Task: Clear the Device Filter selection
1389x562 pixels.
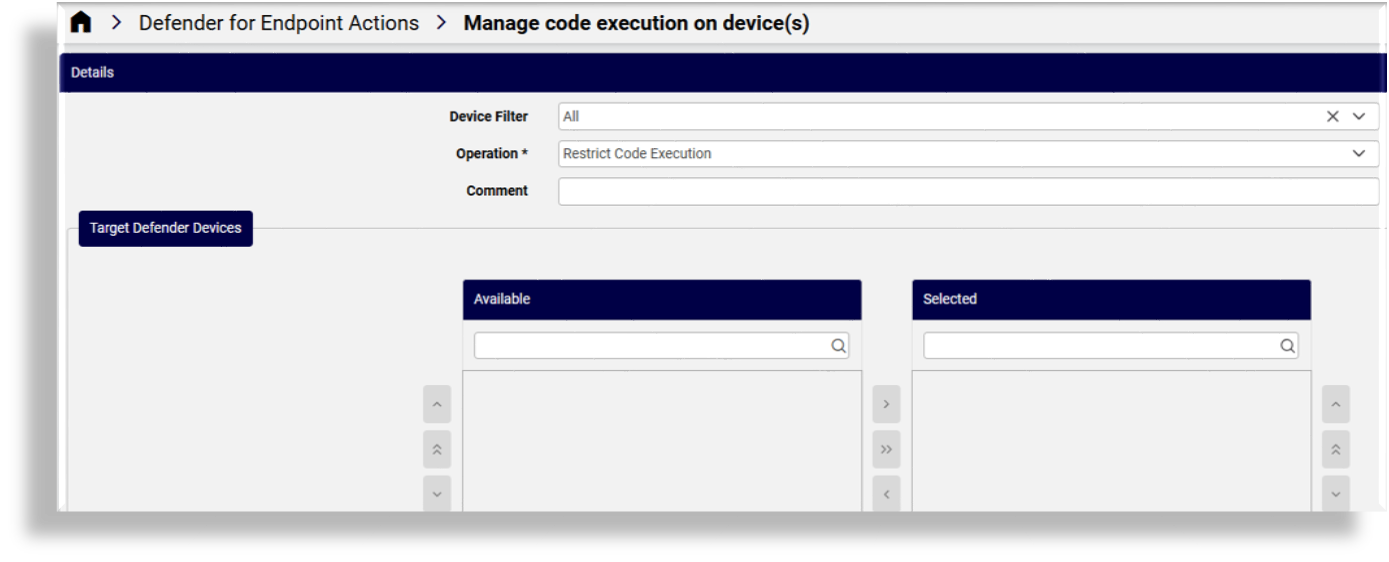Action: [x=1332, y=117]
